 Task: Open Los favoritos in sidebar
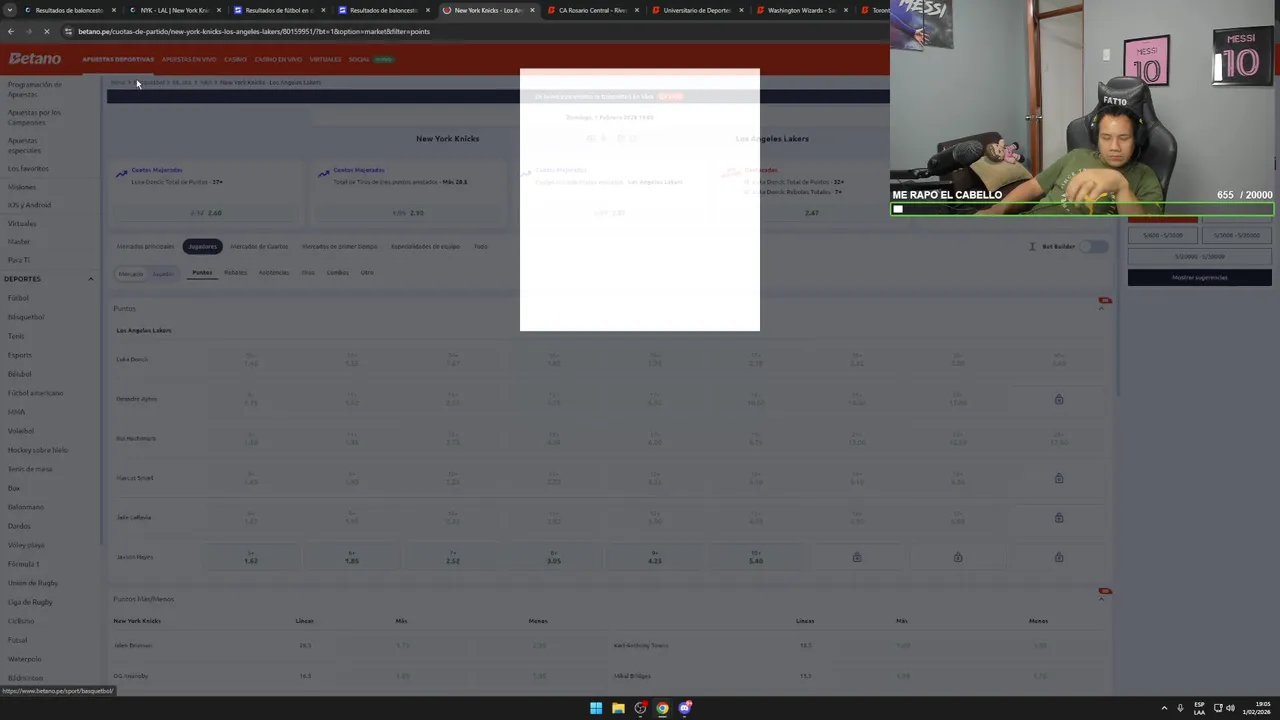coord(28,168)
